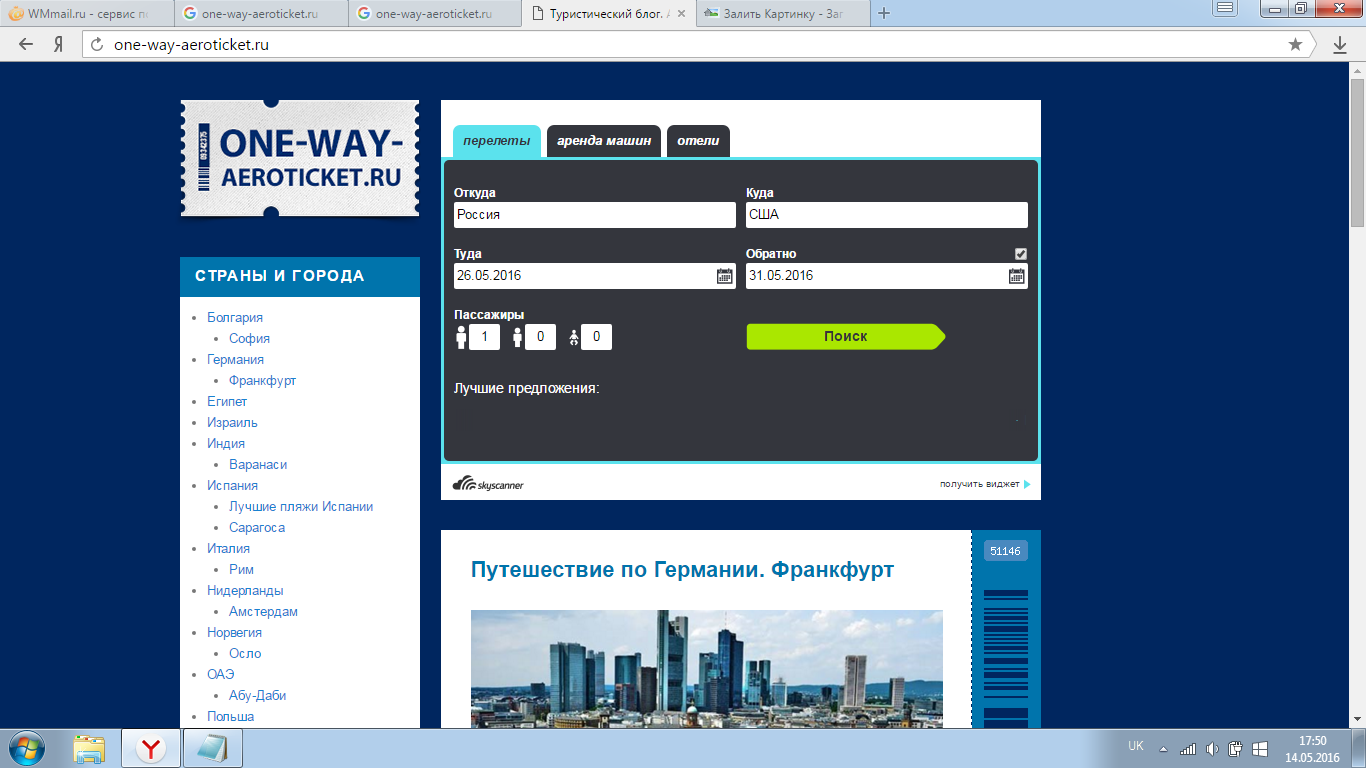Open the Германия link in sidebar

(x=236, y=359)
